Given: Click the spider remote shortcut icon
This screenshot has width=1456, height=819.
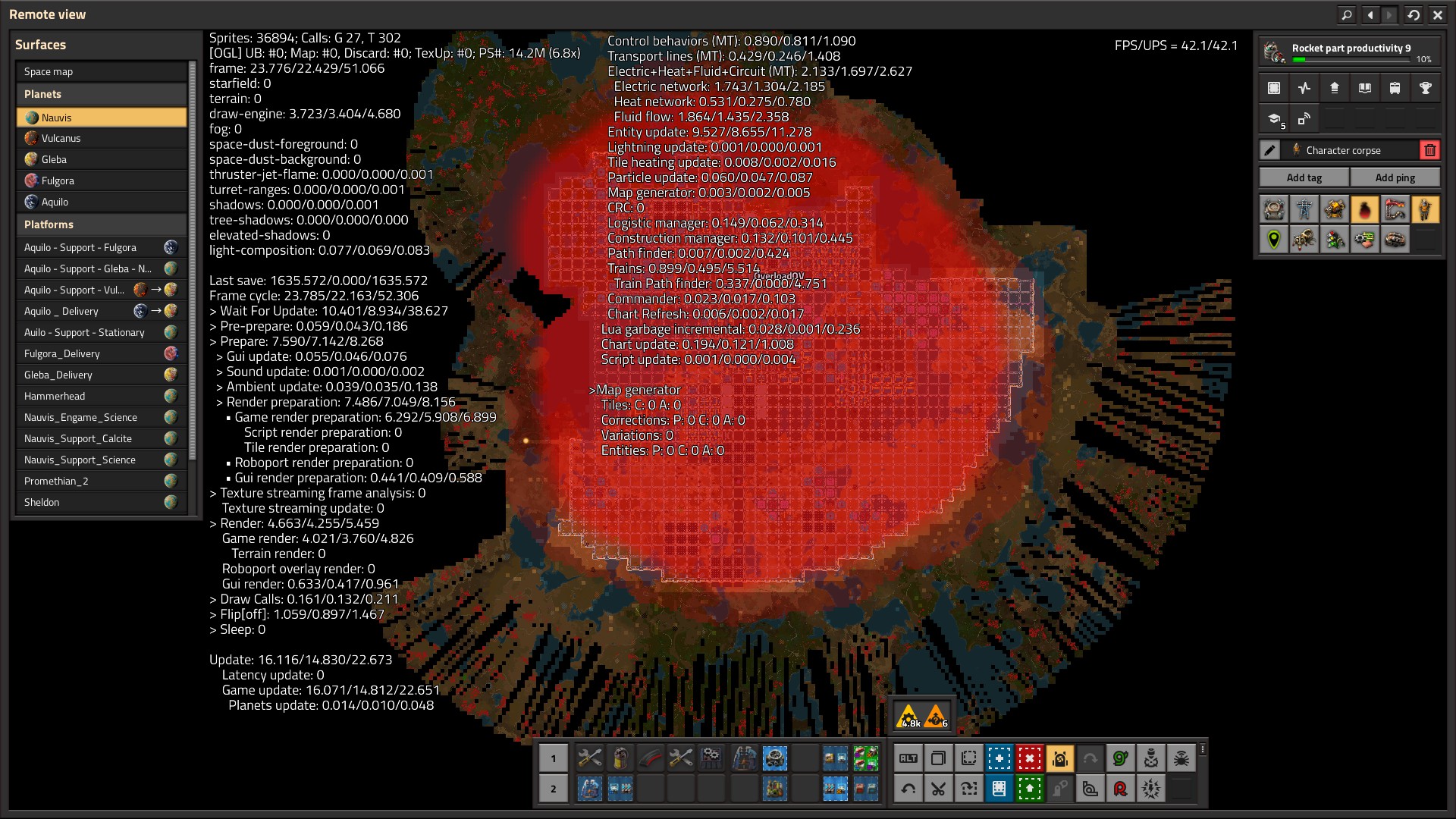Looking at the screenshot, I should click(1181, 758).
